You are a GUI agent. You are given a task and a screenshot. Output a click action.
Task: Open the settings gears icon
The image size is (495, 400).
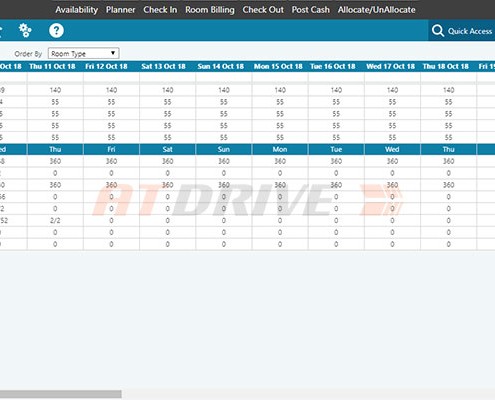click(25, 30)
